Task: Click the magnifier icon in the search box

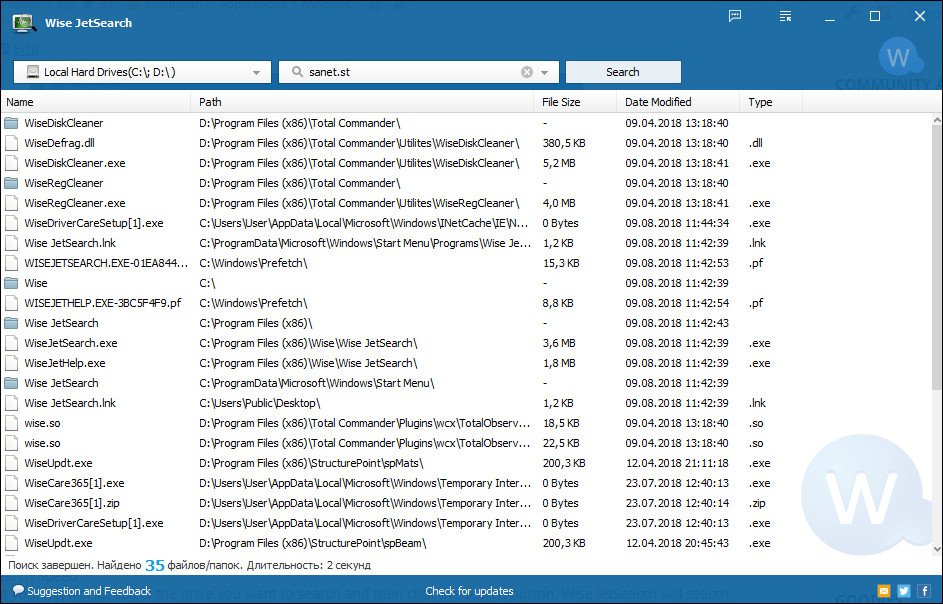Action: [297, 72]
